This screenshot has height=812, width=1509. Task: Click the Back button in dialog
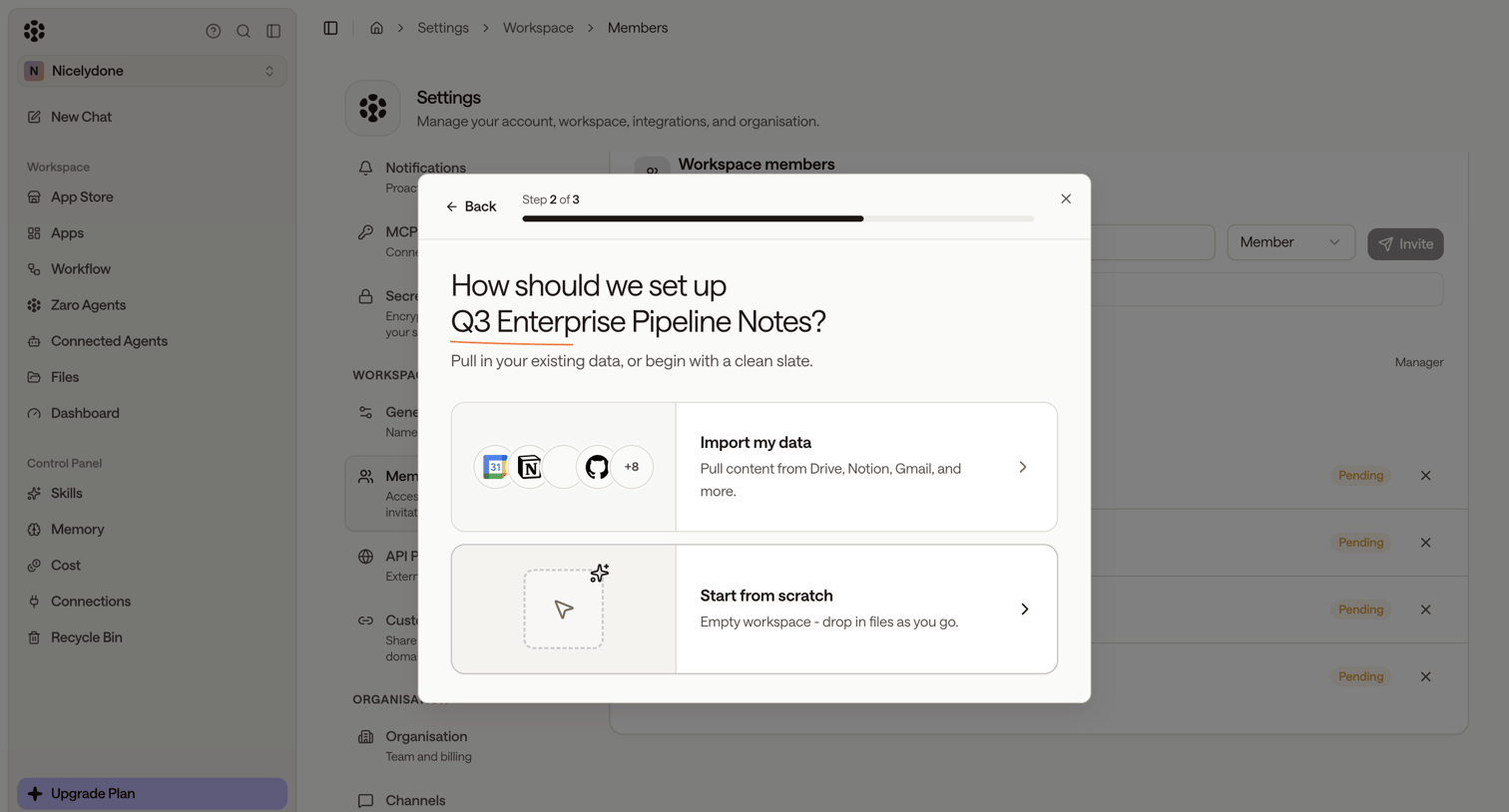point(470,206)
